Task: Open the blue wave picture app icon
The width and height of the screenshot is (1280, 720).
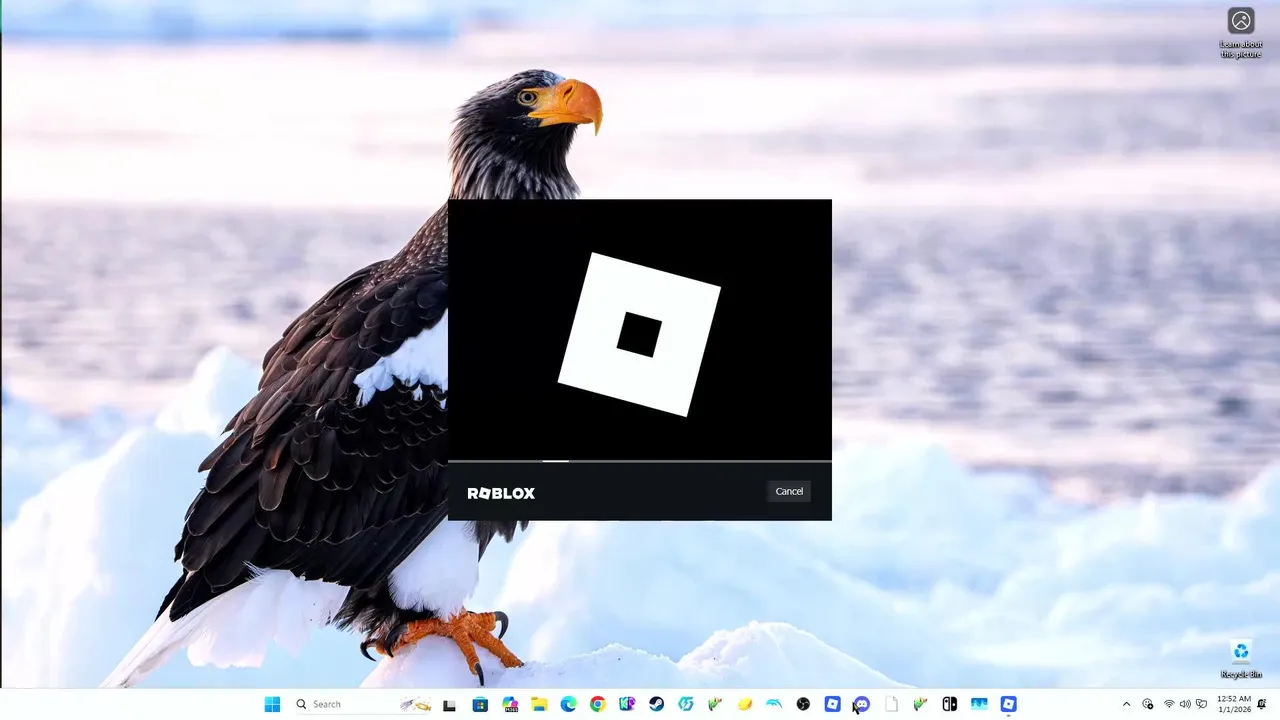Action: pos(979,704)
